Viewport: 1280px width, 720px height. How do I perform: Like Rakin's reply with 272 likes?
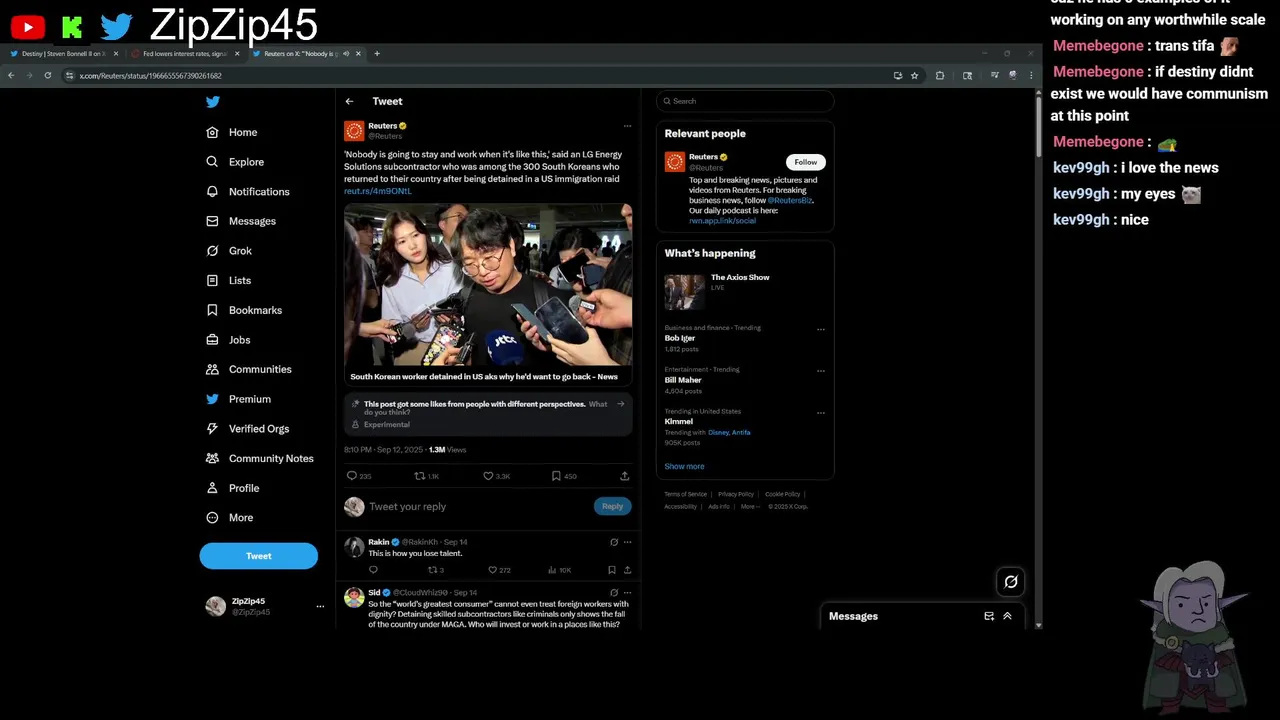[492, 570]
